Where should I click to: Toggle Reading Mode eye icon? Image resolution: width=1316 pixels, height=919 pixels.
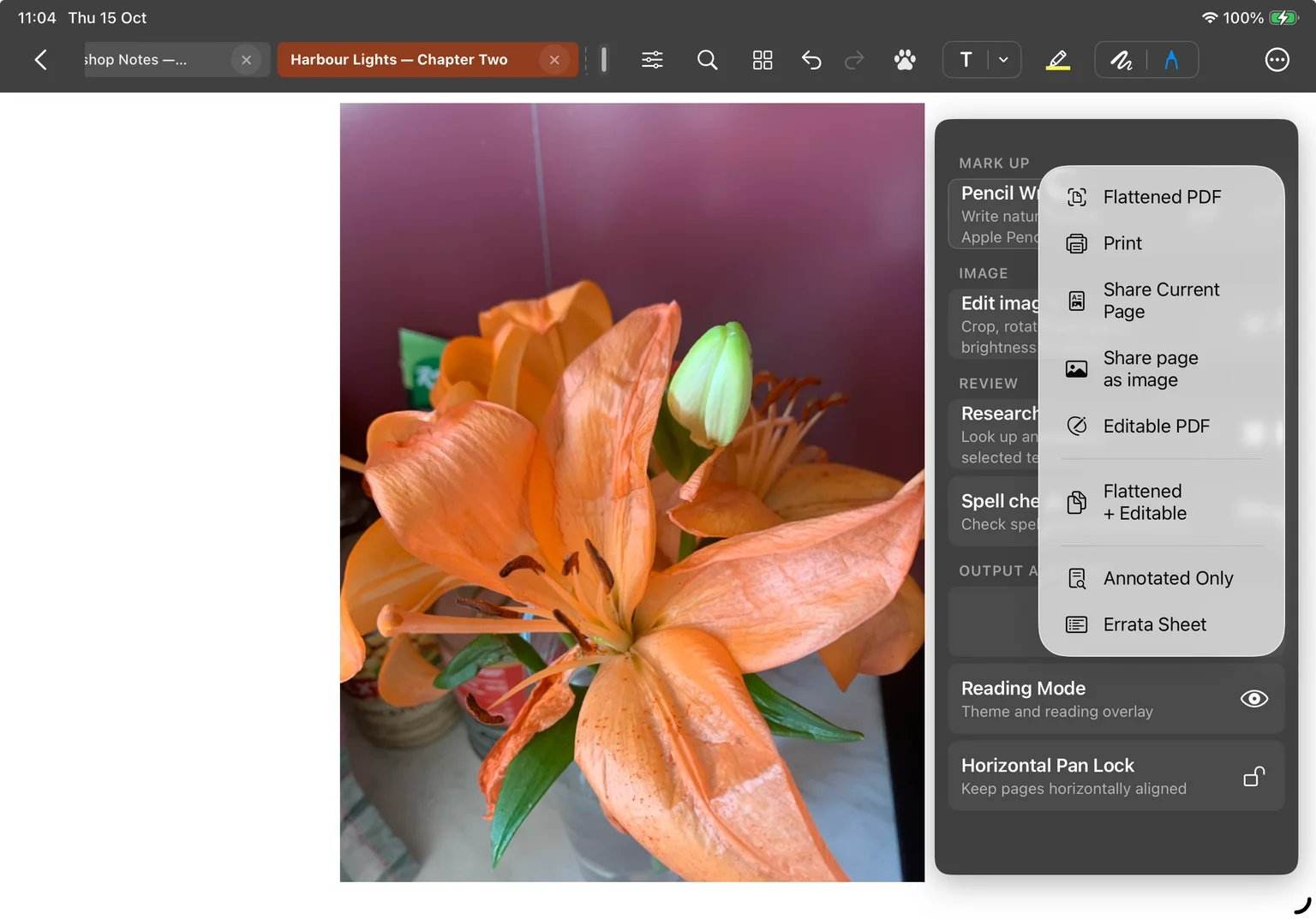1253,699
